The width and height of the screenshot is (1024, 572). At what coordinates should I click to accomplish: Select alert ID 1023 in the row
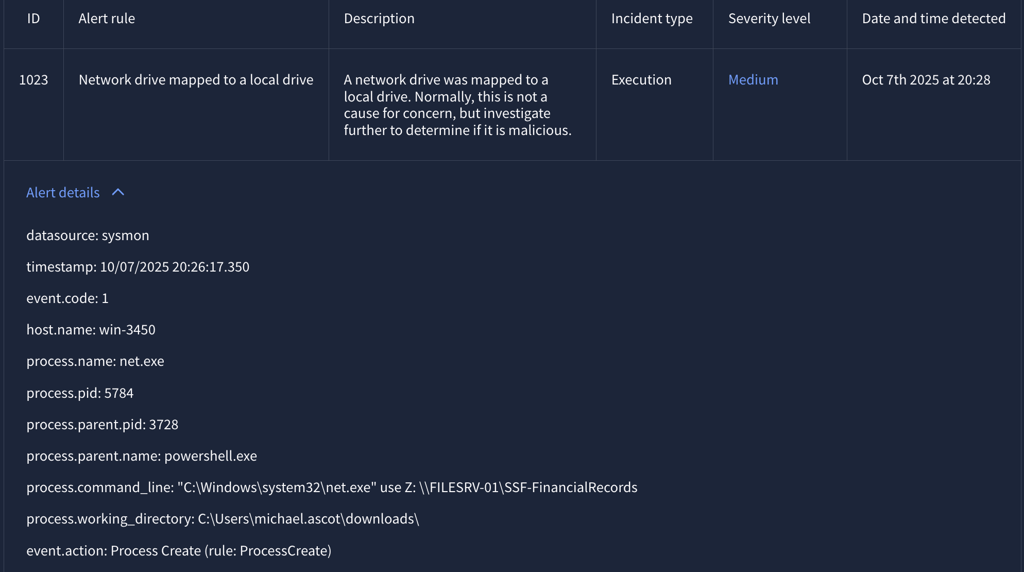point(33,79)
